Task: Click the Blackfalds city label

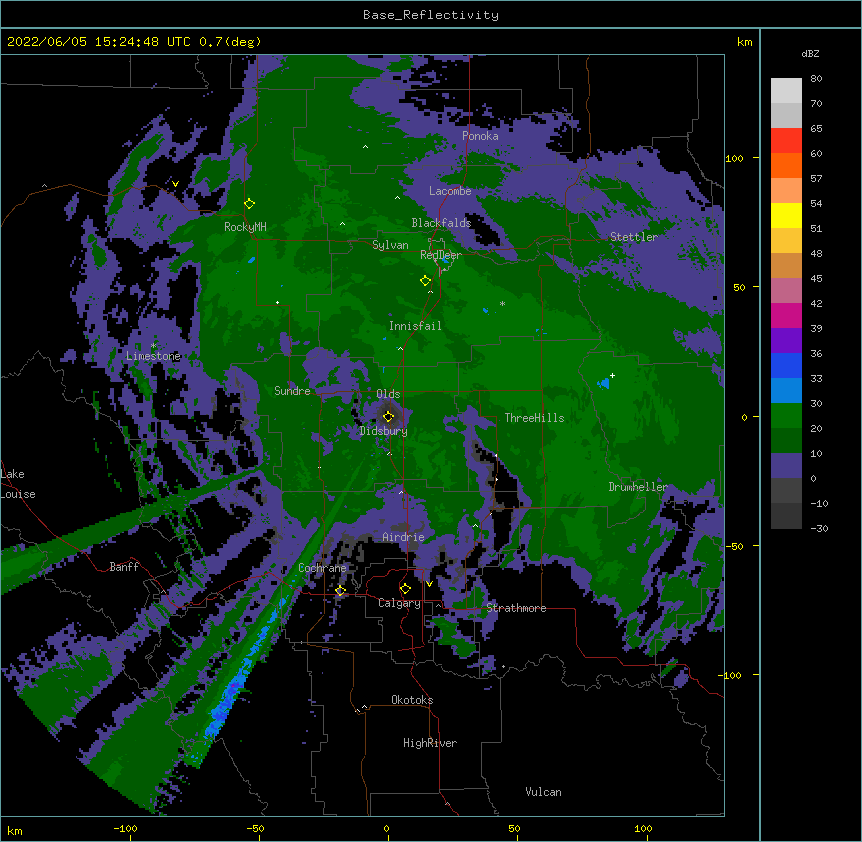Action: [x=441, y=223]
